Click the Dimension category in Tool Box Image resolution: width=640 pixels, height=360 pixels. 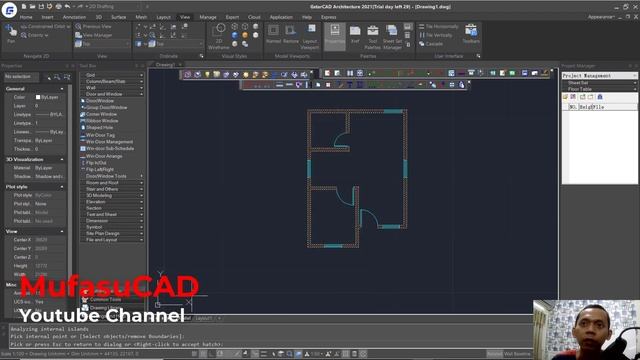[112, 221]
